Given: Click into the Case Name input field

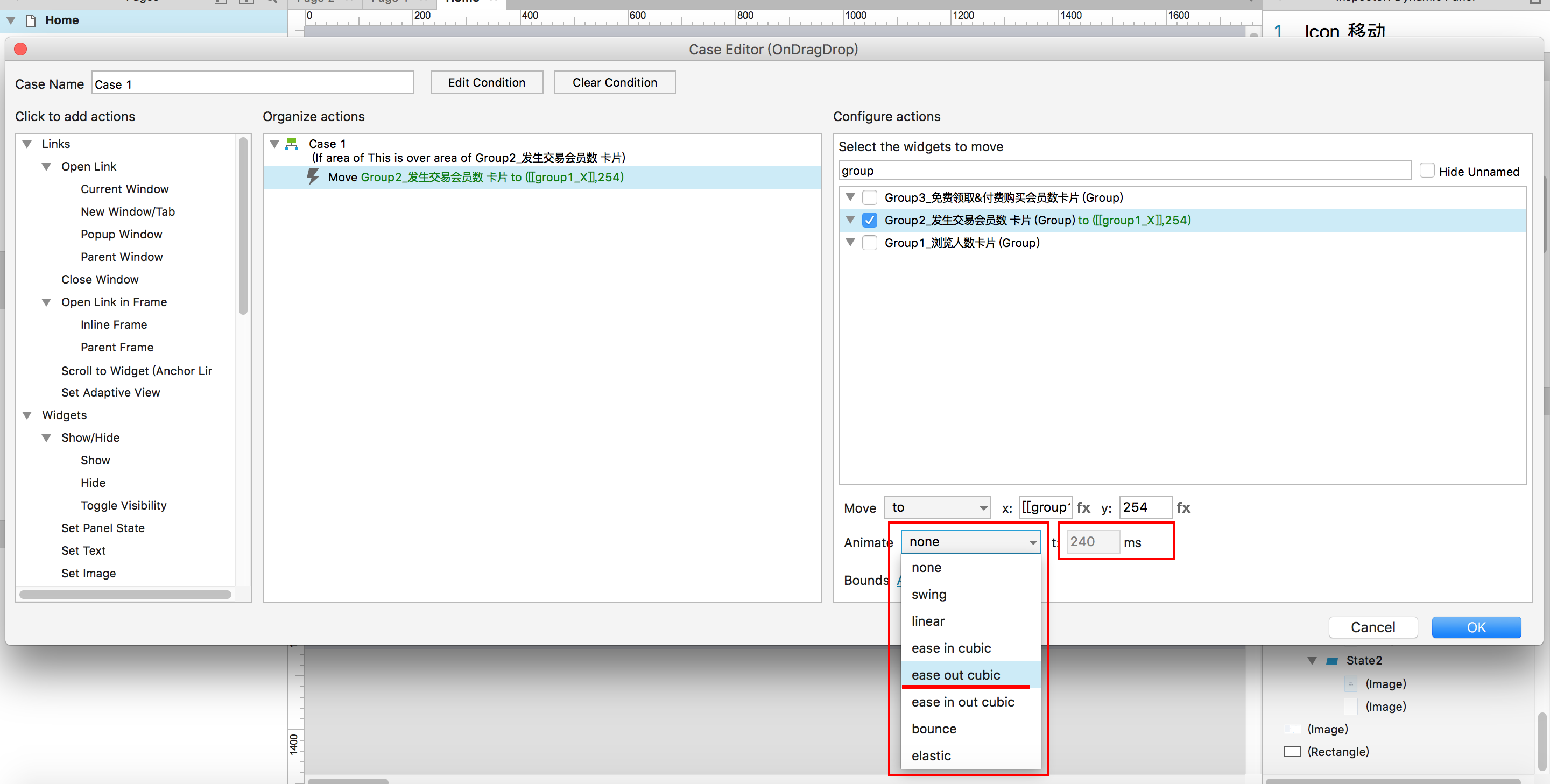Looking at the screenshot, I should 253,83.
